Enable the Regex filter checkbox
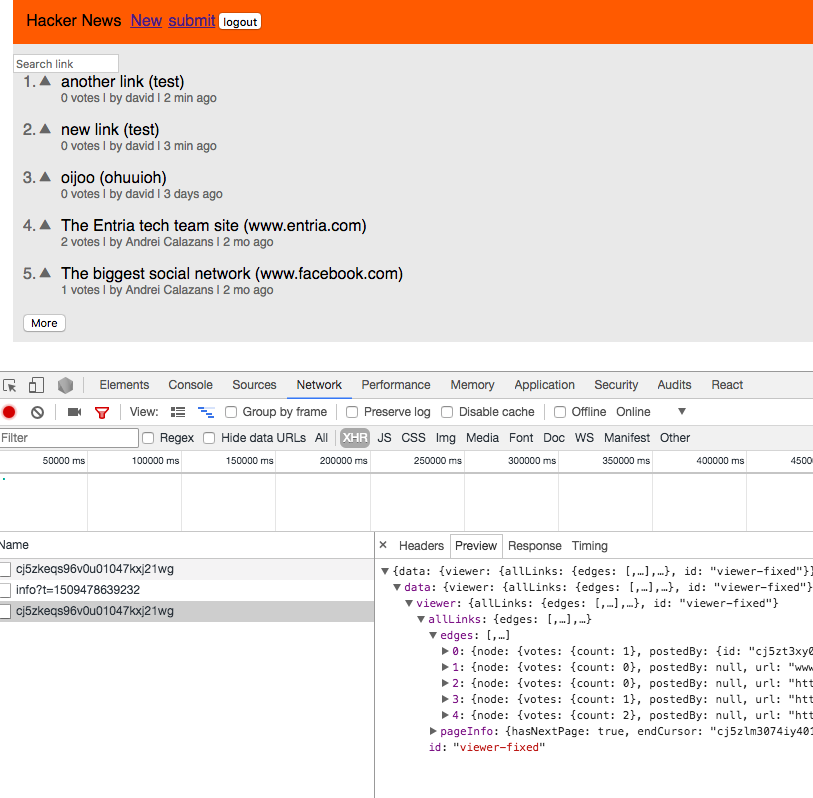This screenshot has height=798, width=813. click(148, 438)
